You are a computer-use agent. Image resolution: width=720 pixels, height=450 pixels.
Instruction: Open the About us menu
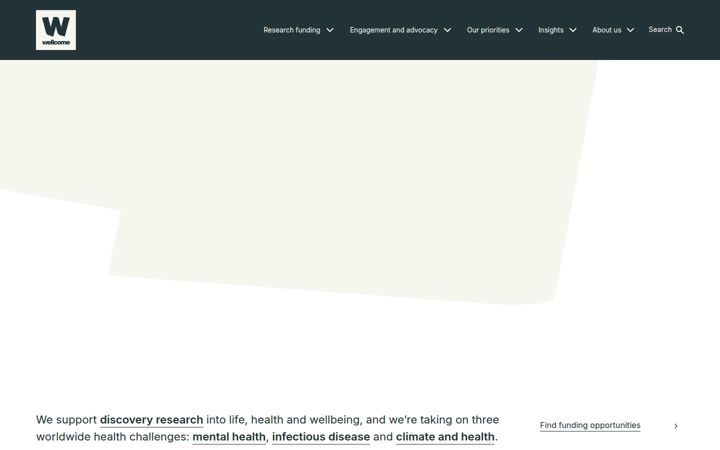coord(607,30)
